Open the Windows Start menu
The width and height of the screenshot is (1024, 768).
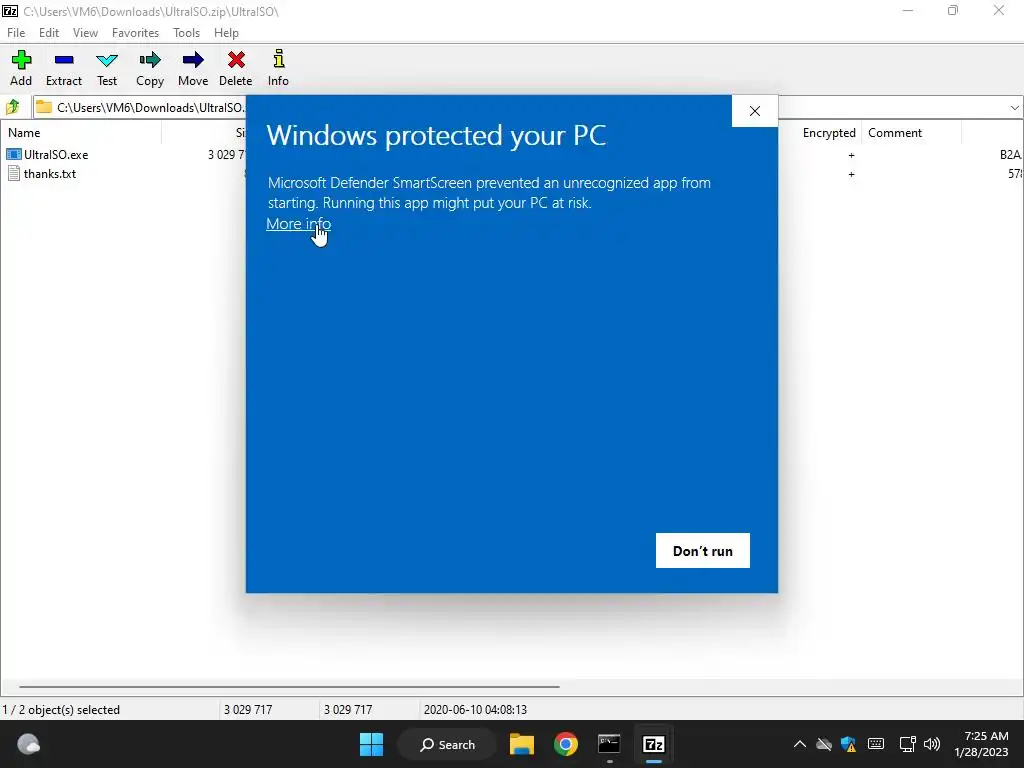pyautogui.click(x=372, y=744)
